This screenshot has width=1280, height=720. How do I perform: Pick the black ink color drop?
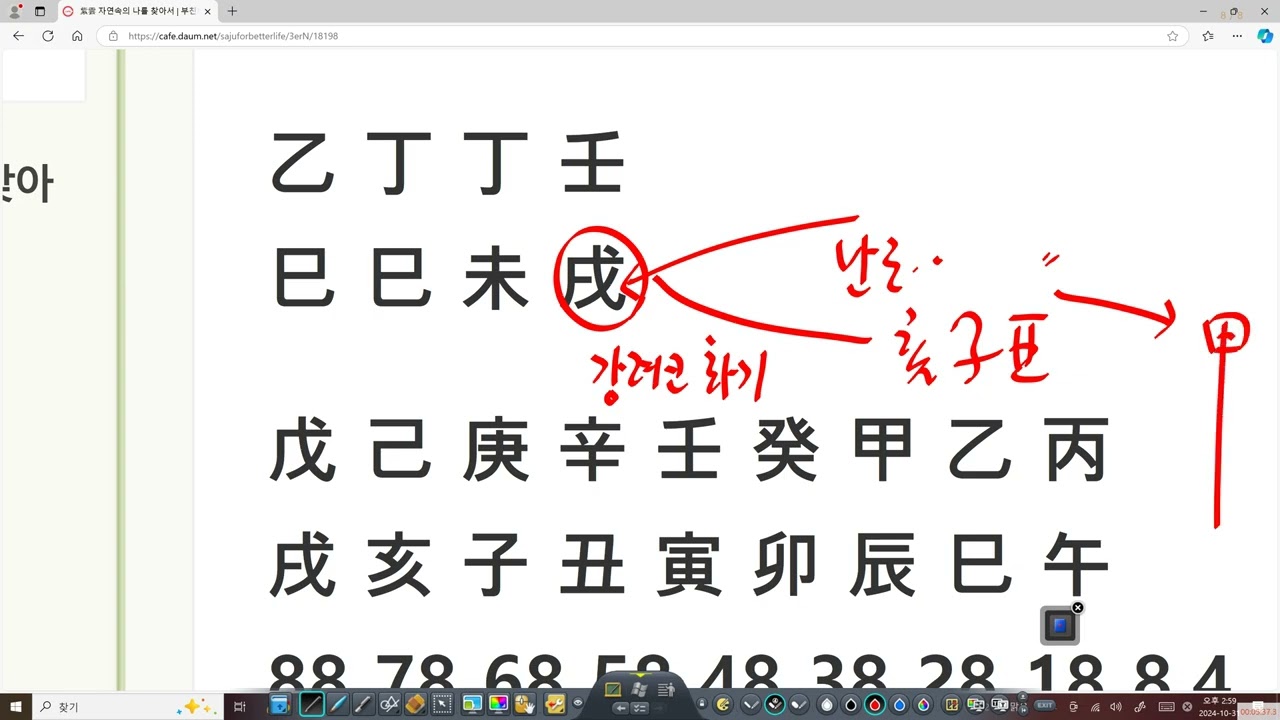tap(851, 705)
